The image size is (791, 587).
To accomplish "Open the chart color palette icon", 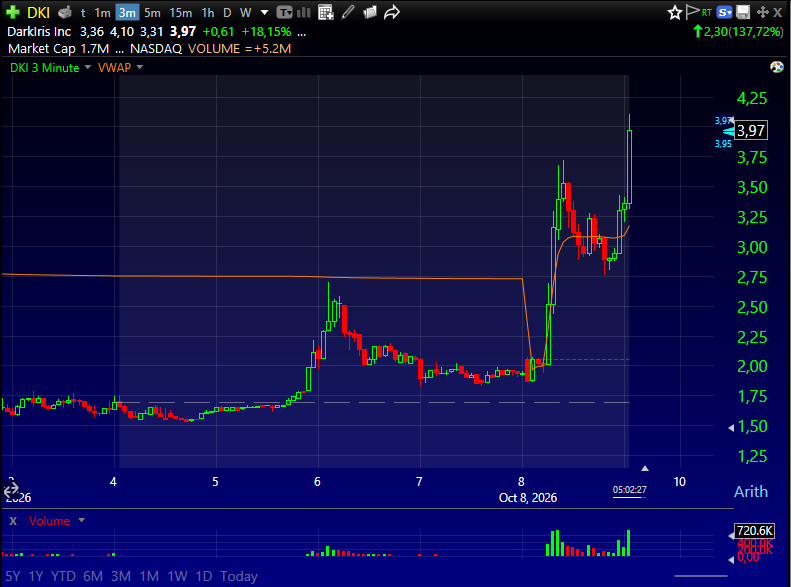I will coord(777,67).
